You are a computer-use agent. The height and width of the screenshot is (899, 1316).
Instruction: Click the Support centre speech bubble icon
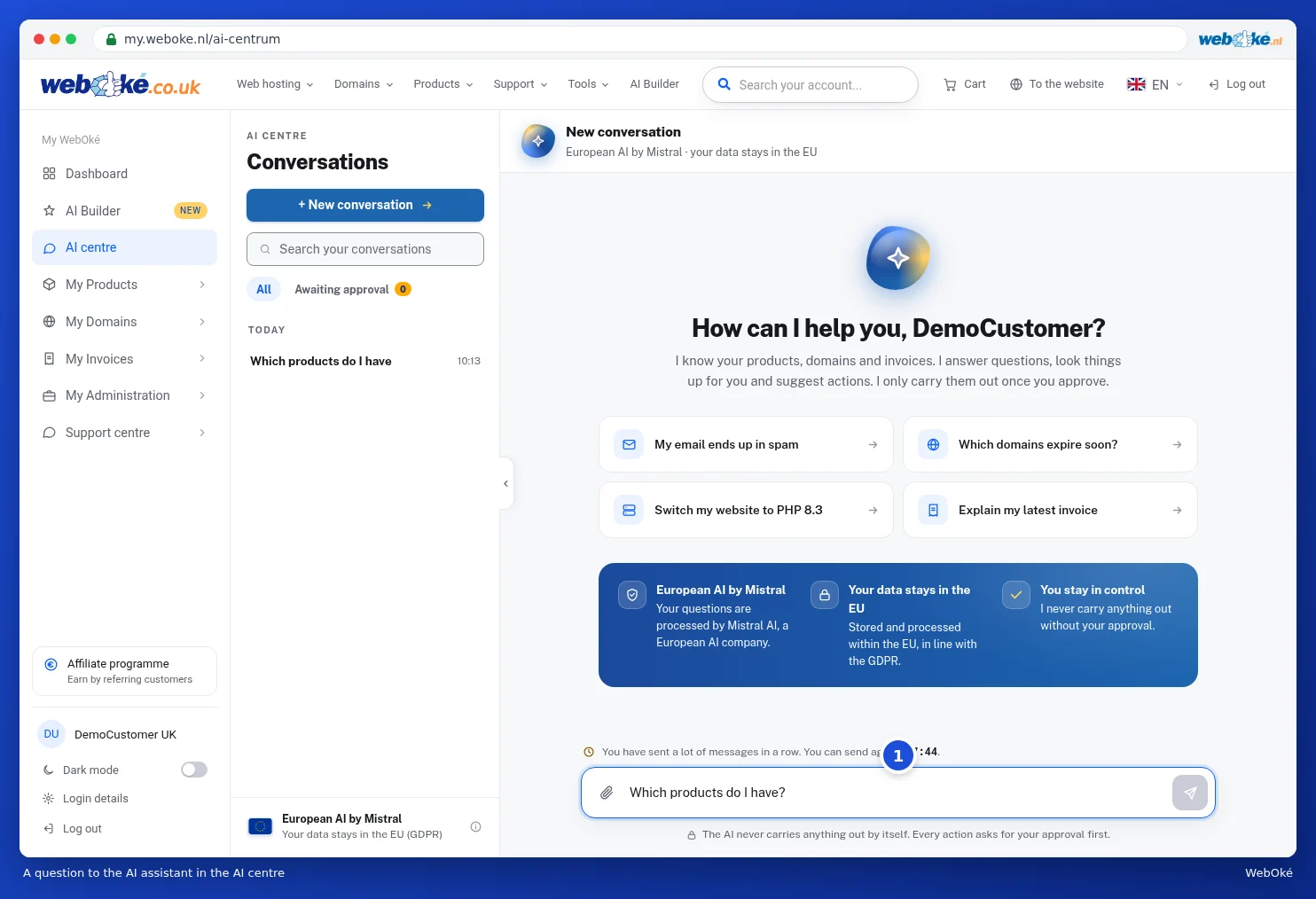(49, 433)
